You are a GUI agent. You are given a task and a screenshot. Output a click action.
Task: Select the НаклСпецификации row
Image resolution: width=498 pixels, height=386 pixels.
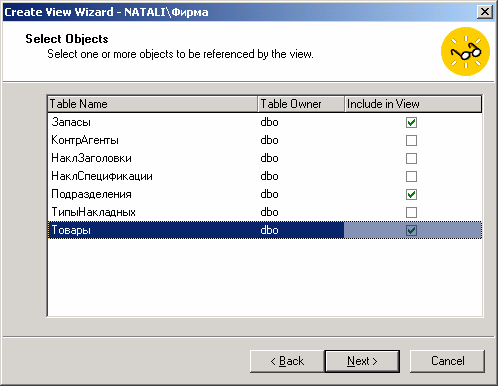265,176
